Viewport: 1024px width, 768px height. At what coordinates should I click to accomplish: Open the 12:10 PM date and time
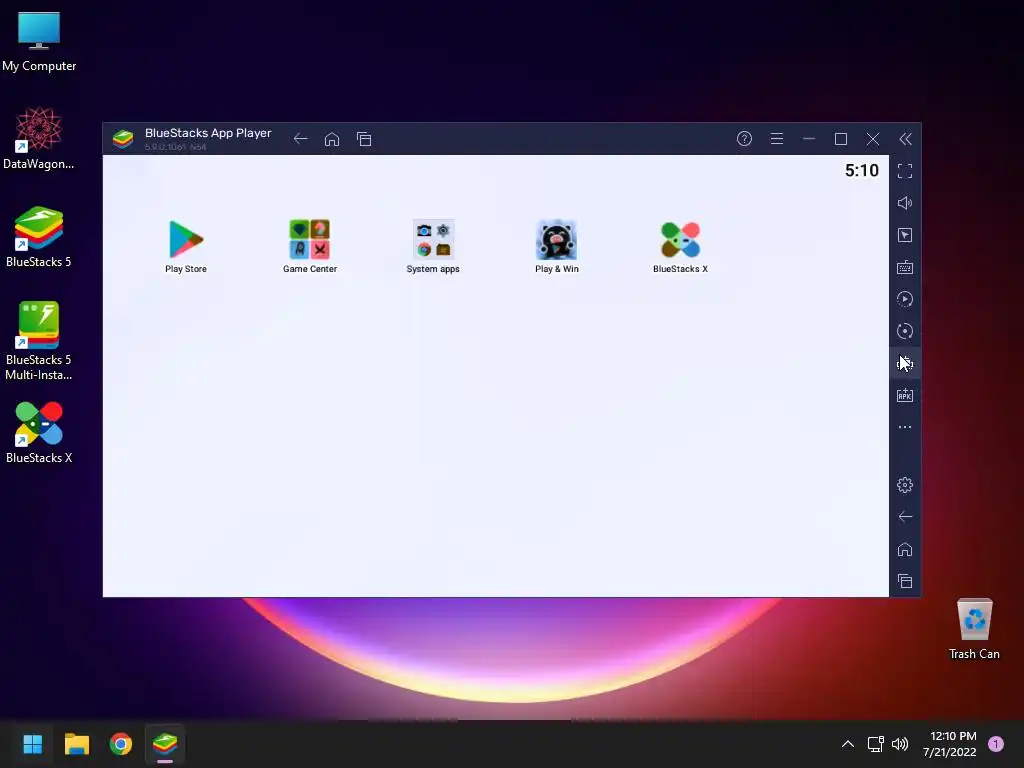tap(950, 744)
